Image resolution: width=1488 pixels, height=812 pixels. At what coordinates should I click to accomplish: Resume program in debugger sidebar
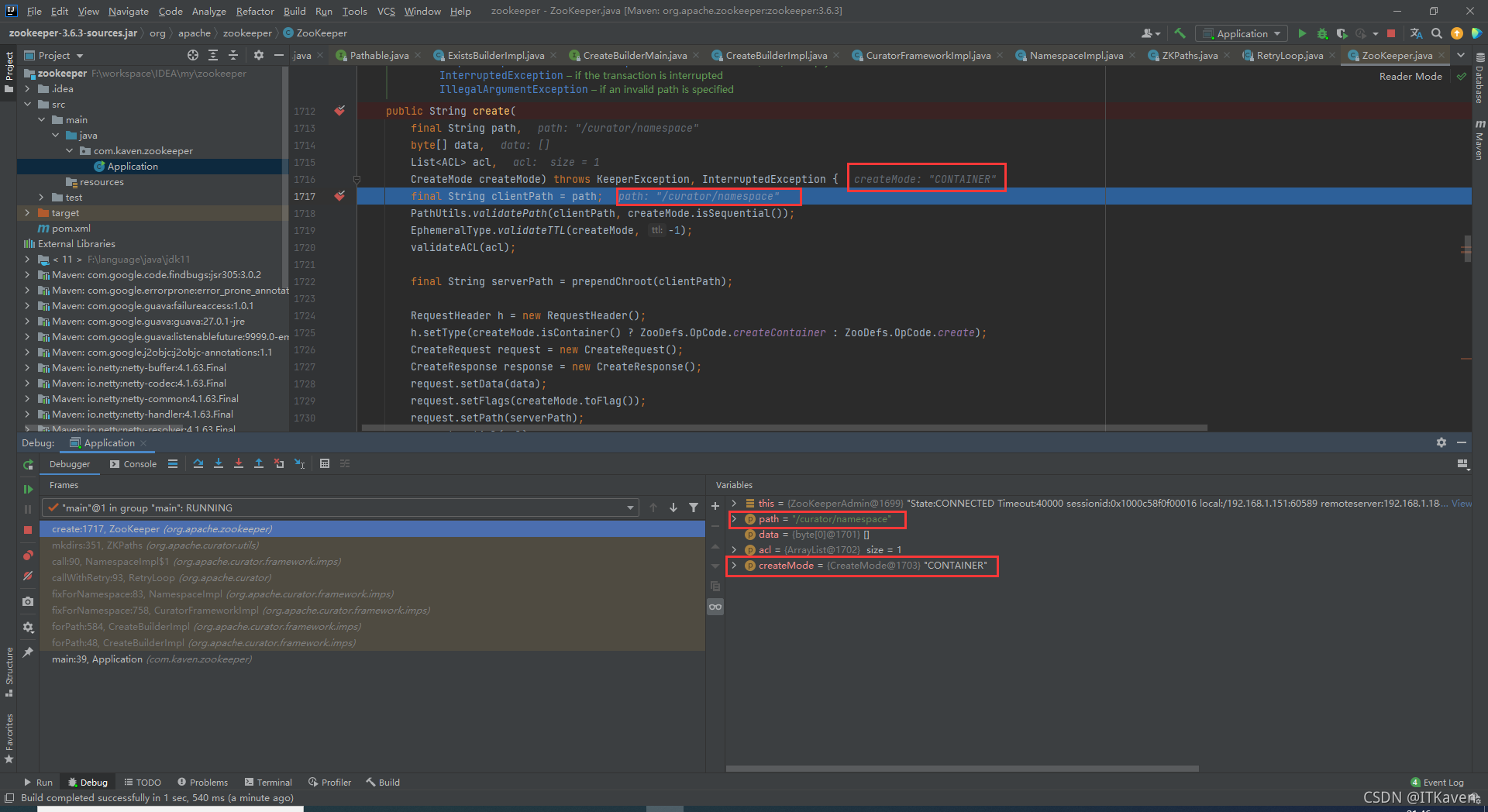point(28,489)
